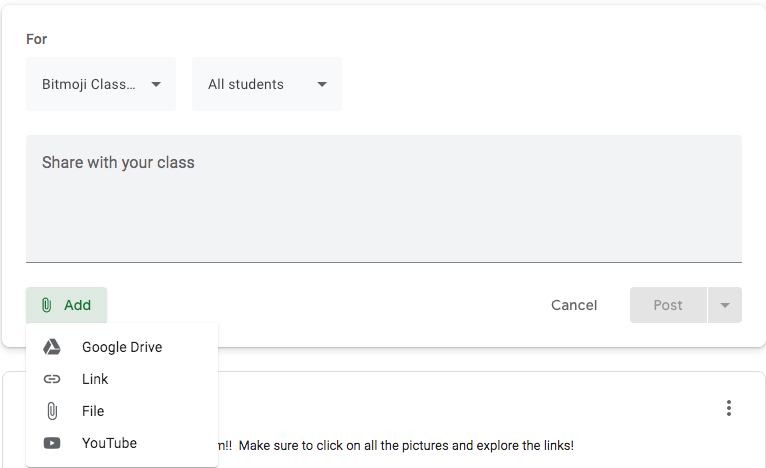Click the Post button
The image size is (766, 468).
(668, 305)
